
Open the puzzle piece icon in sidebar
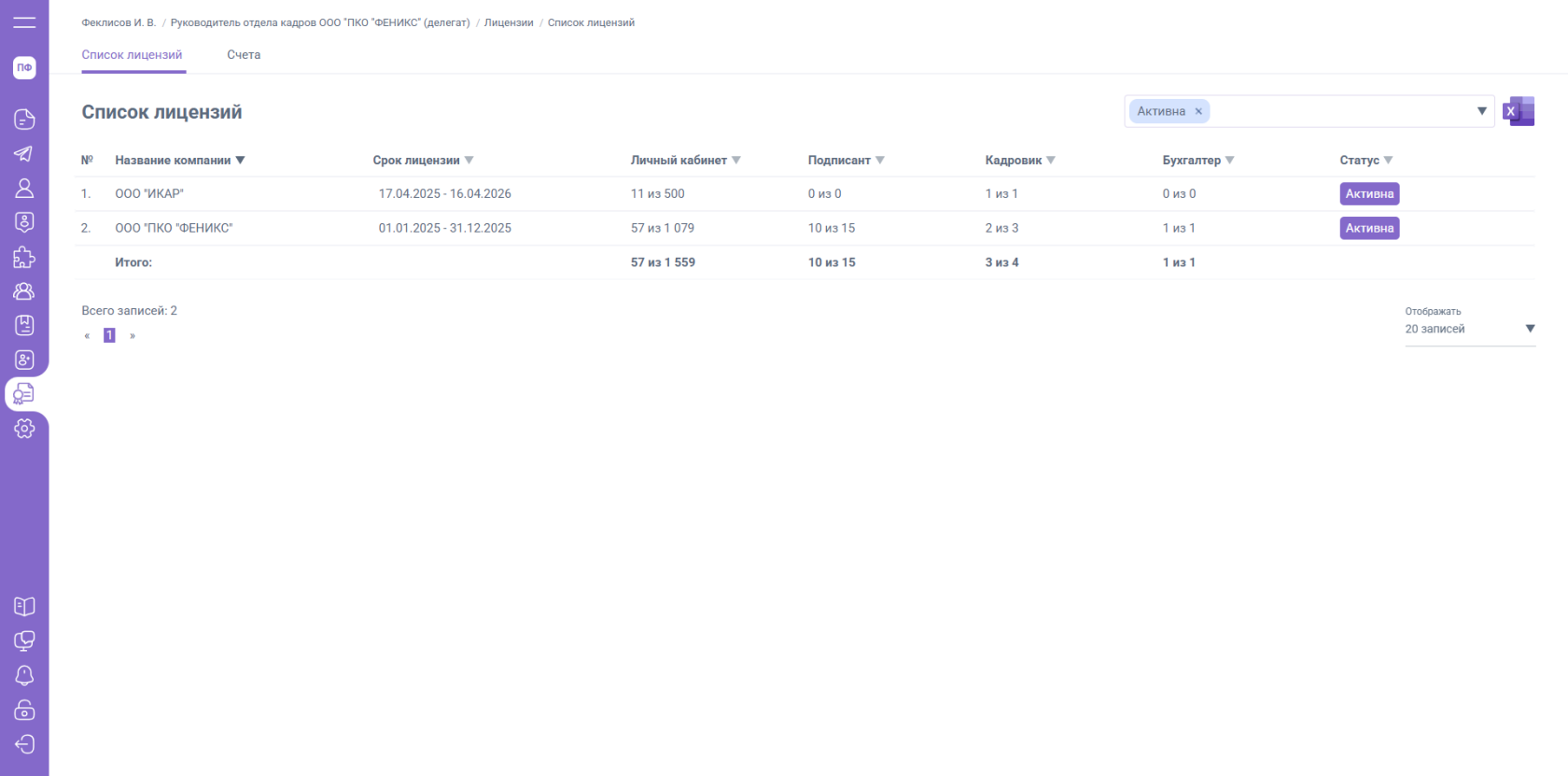(24, 258)
